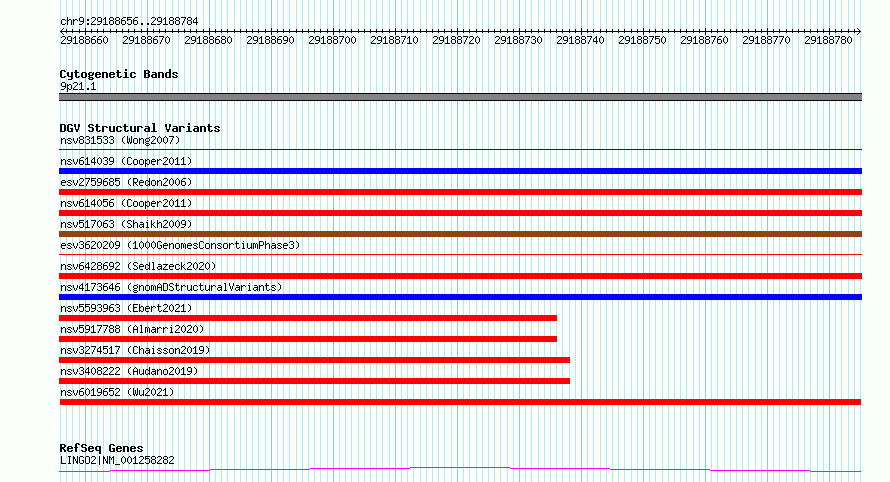
Task: Click the red bar under nsv3408222
Action: (x=314, y=381)
